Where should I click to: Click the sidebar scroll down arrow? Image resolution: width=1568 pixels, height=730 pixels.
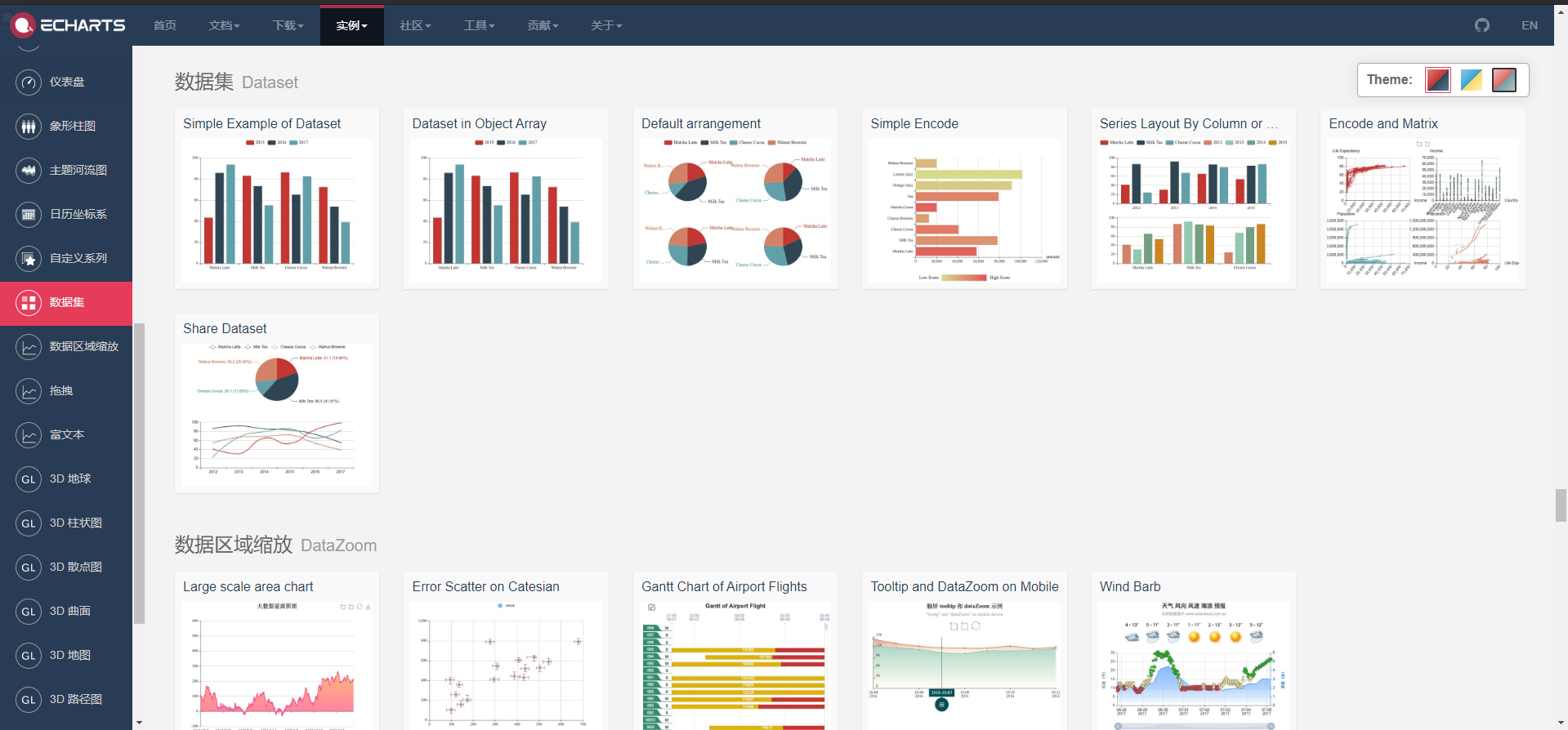[139, 722]
